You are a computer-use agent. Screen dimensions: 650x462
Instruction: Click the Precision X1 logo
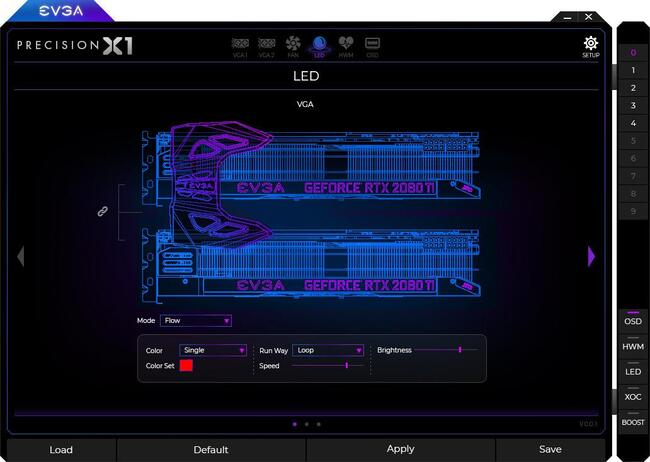pos(75,45)
